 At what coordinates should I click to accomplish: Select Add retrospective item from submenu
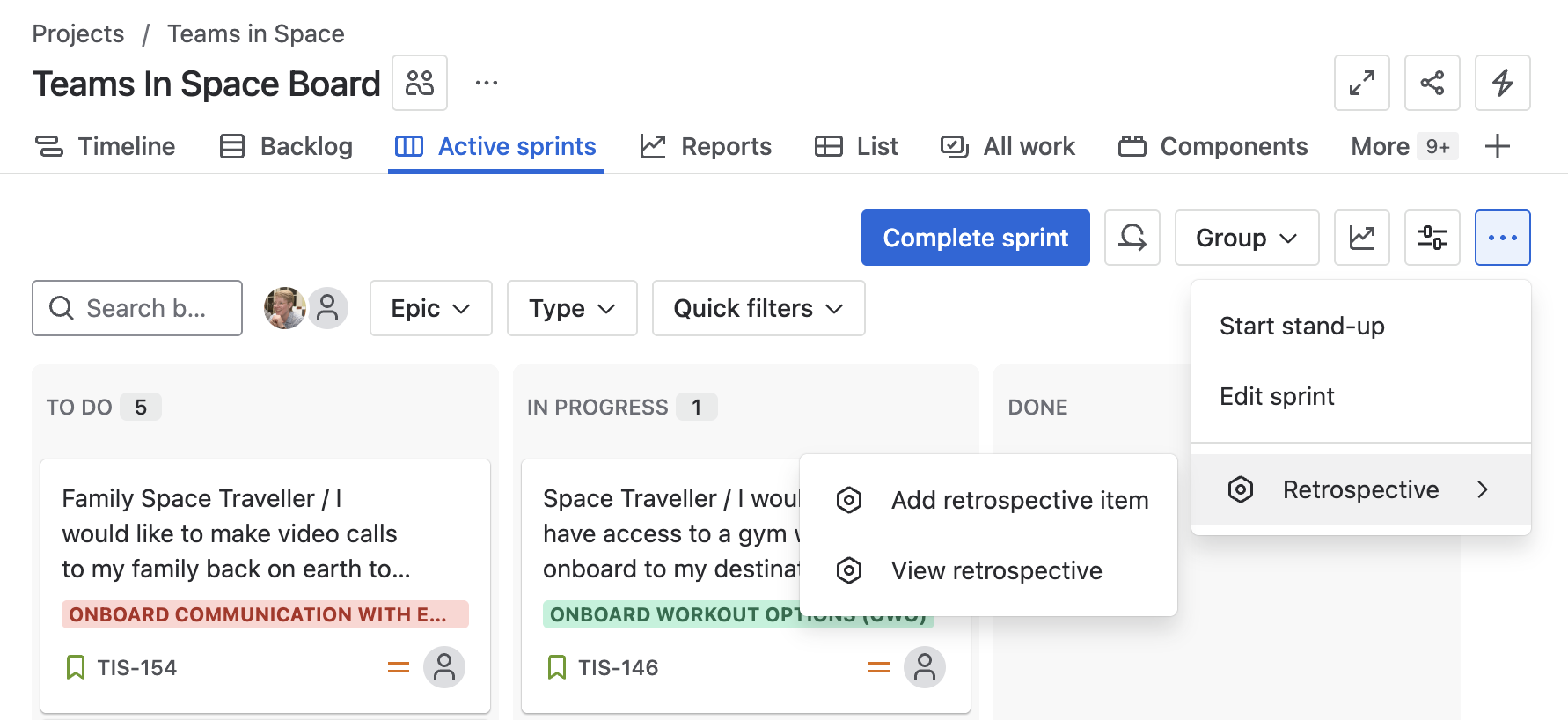1019,500
